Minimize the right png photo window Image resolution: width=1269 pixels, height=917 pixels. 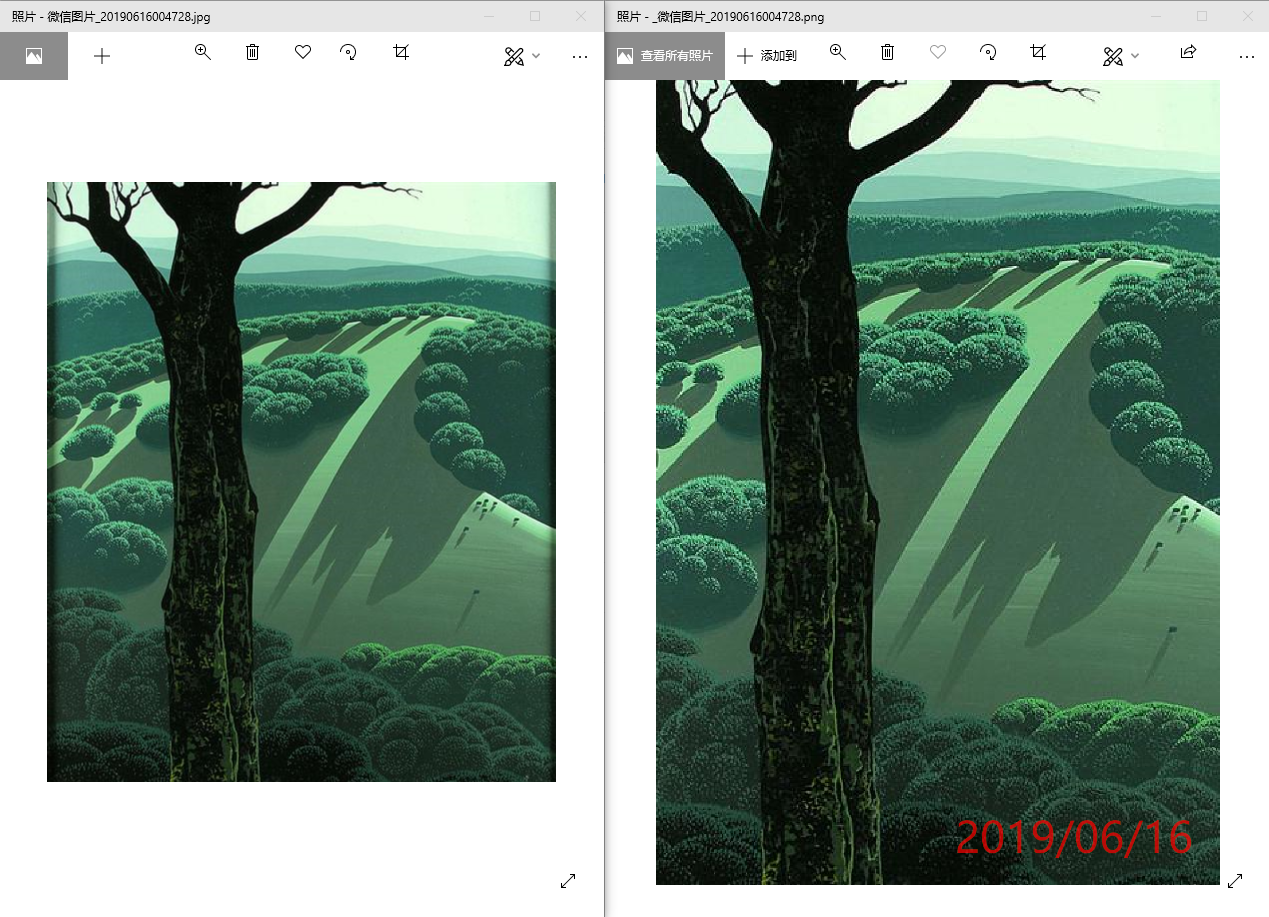tap(1155, 16)
